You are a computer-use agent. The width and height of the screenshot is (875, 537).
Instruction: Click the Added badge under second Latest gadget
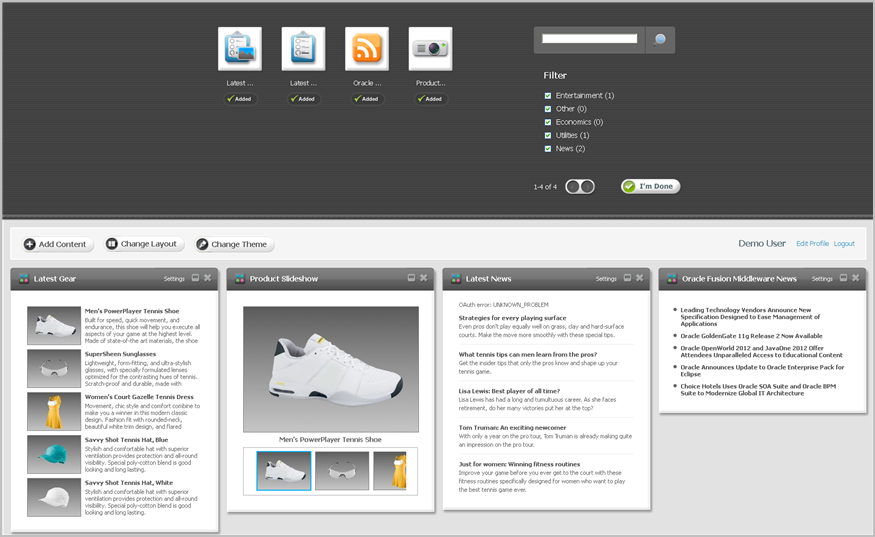click(303, 99)
